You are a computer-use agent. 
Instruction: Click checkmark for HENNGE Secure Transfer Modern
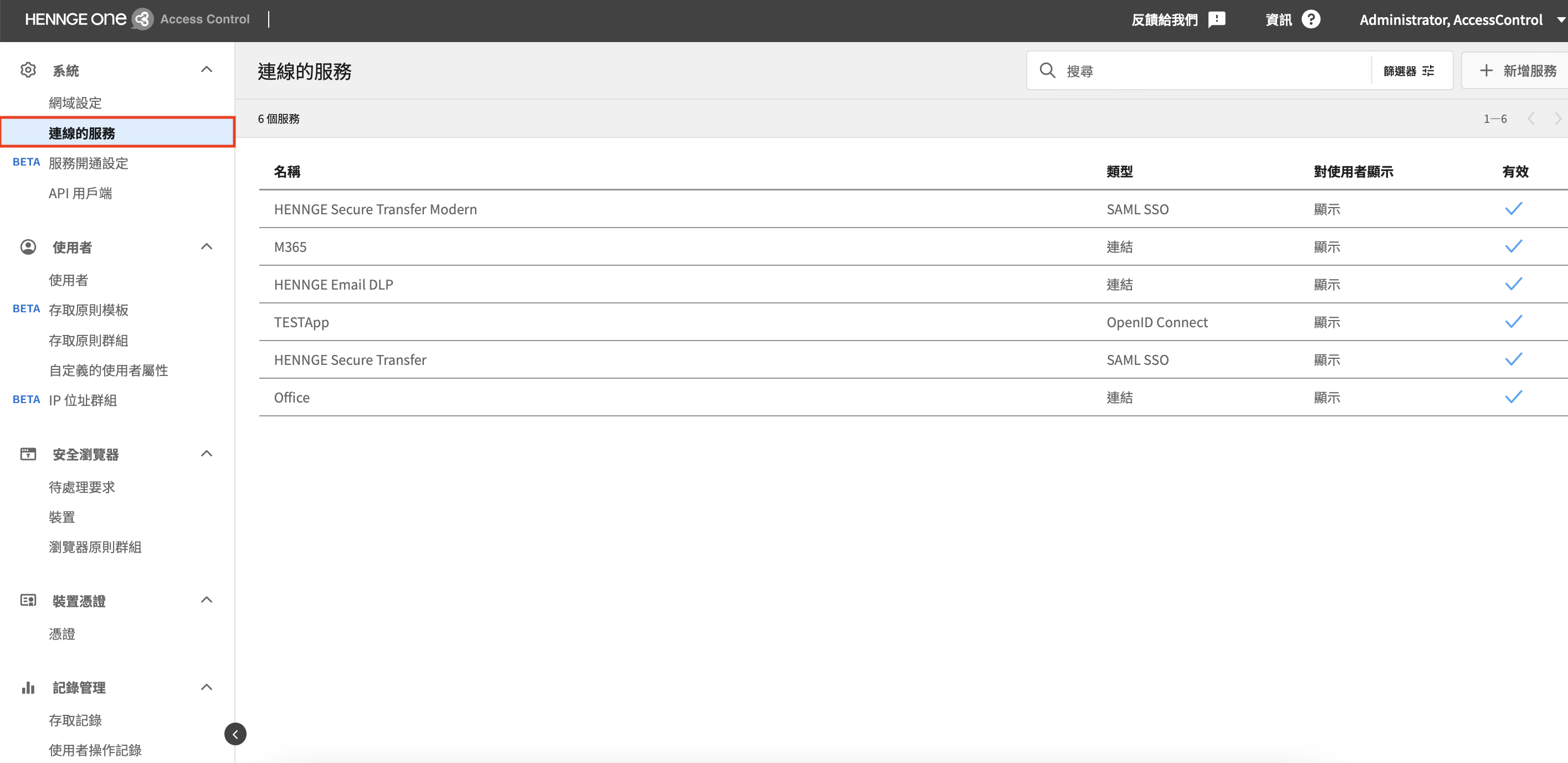pyautogui.click(x=1513, y=209)
